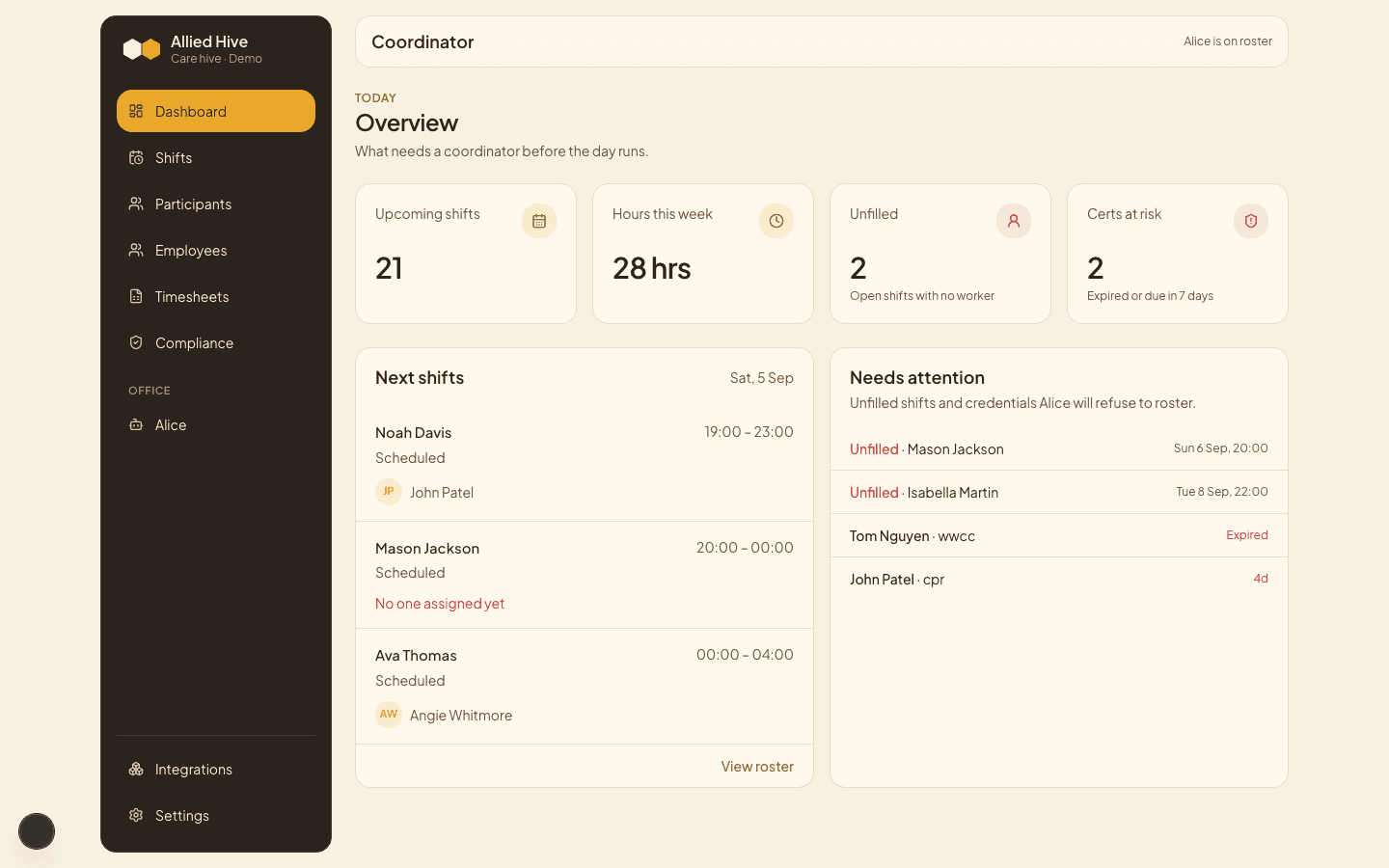
Task: Go to Participants in the sidebar
Action: point(216,203)
